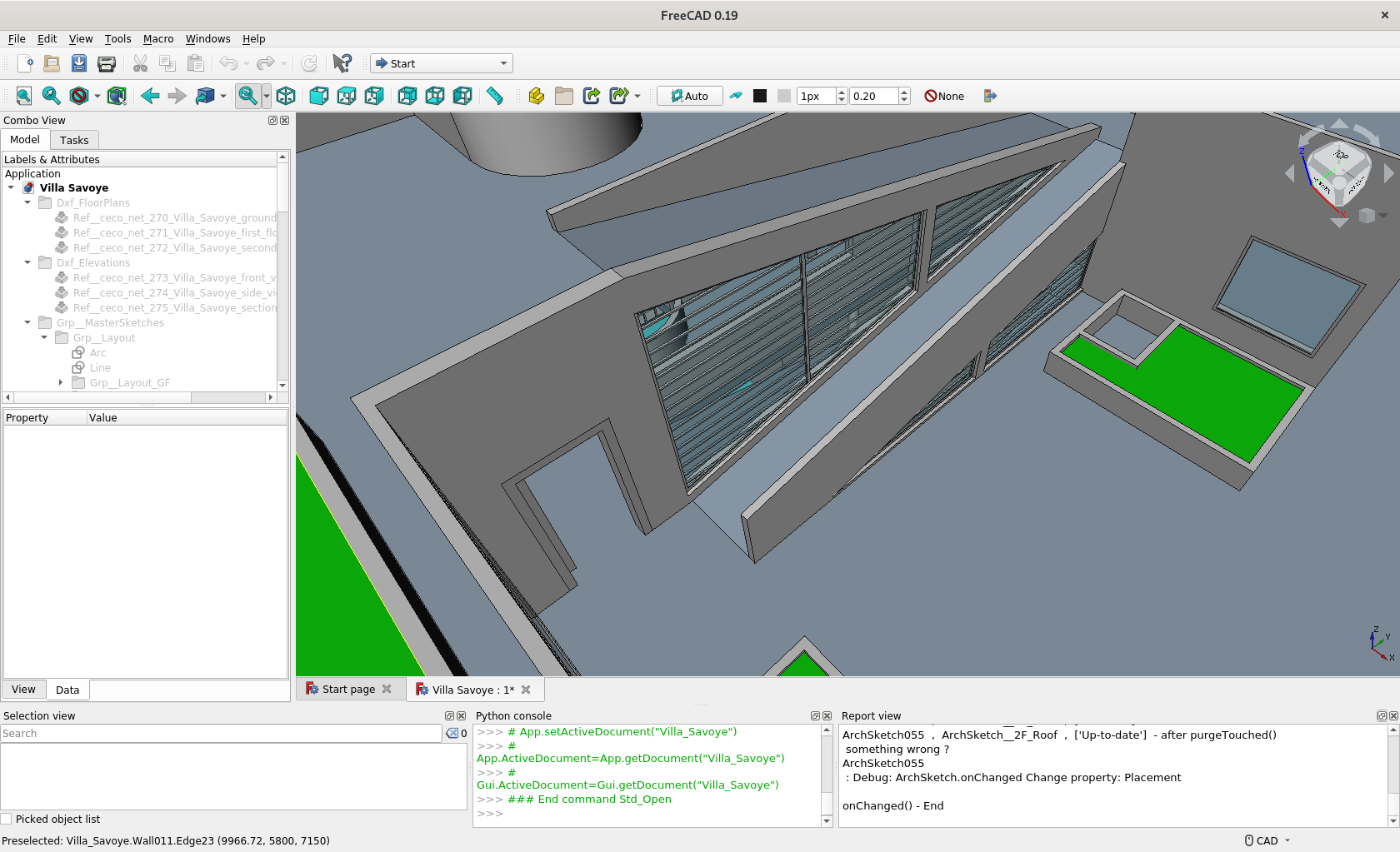Viewport: 1400px width, 852px height.
Task: Click the Property column header
Action: point(45,417)
